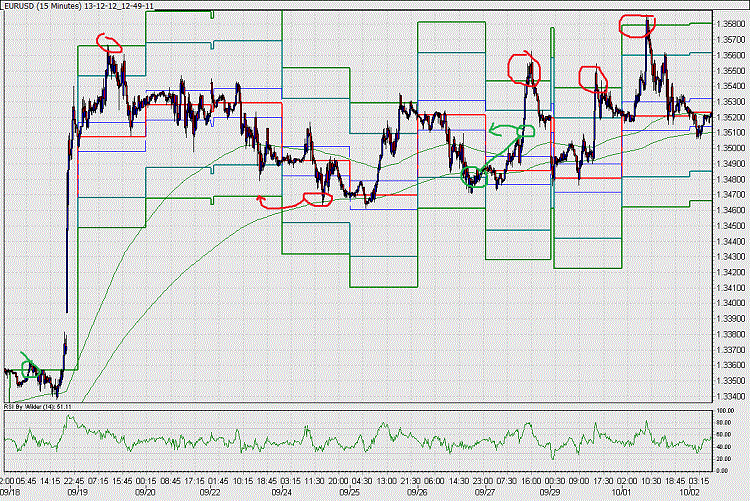750x501 pixels.
Task: Click the 20.00 RSI scale label
Action: 724,458
